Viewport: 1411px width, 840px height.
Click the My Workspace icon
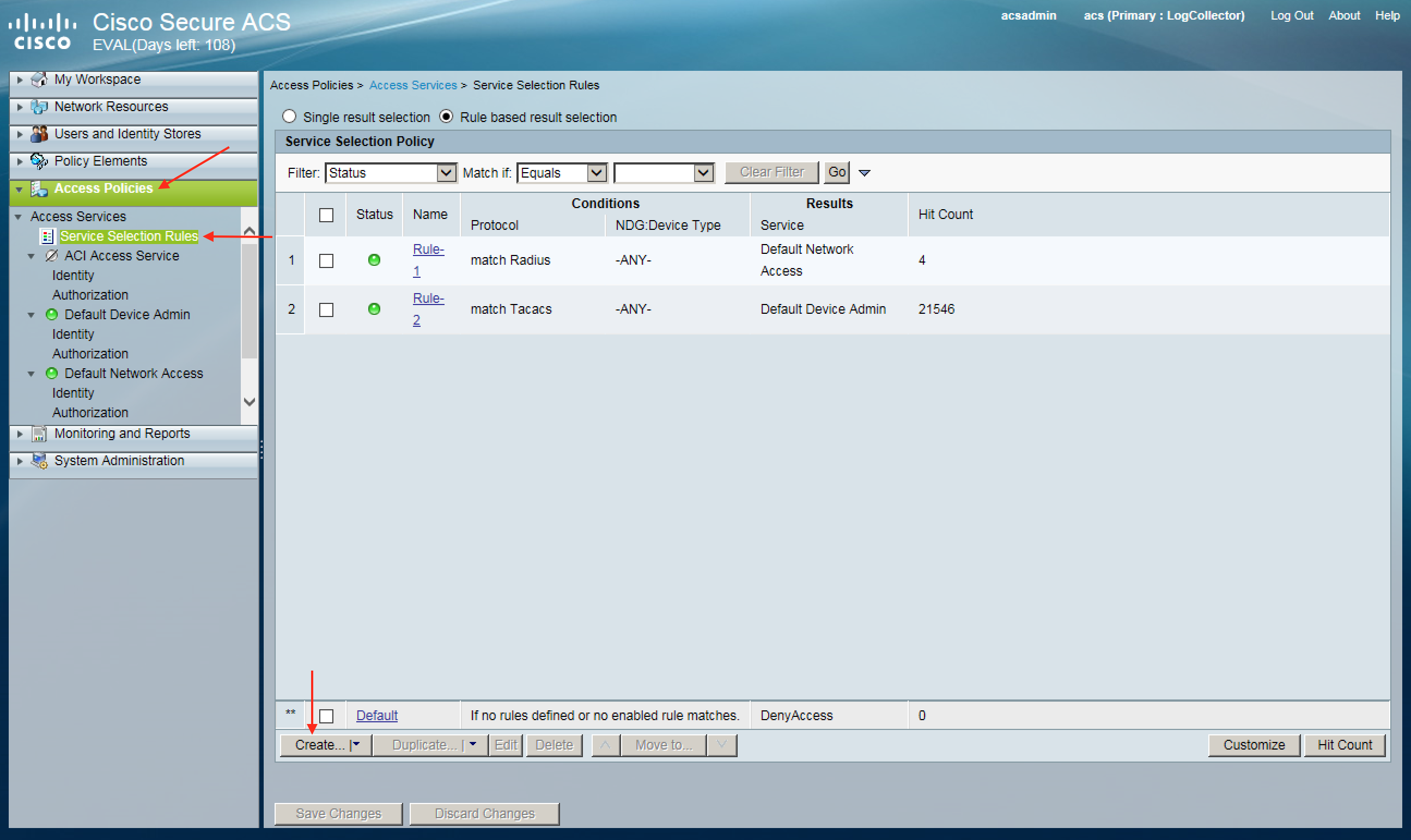[x=39, y=80]
